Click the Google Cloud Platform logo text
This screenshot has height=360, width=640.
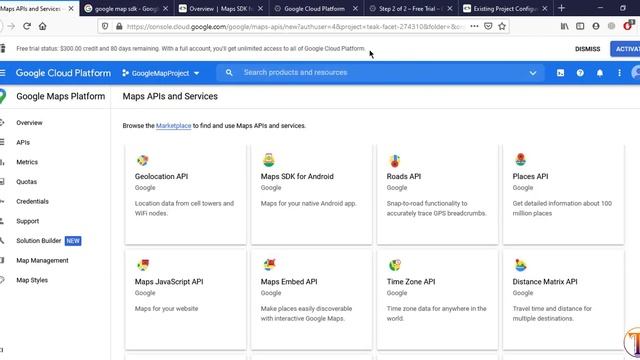pyautogui.click(x=63, y=73)
